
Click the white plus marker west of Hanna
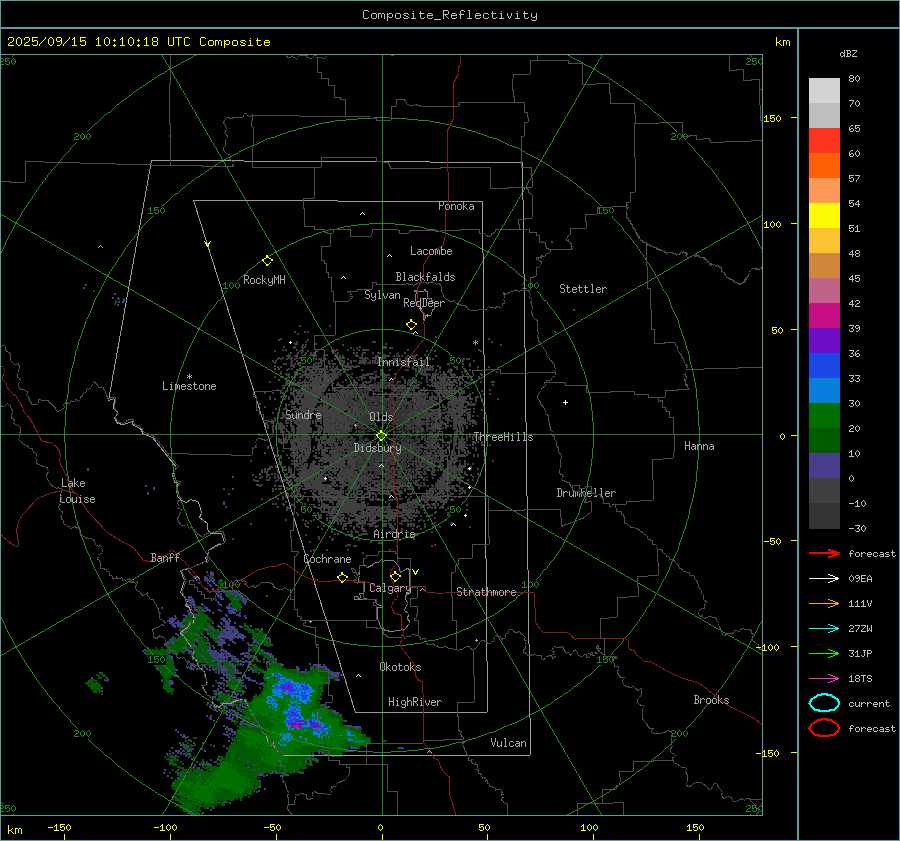coord(565,402)
